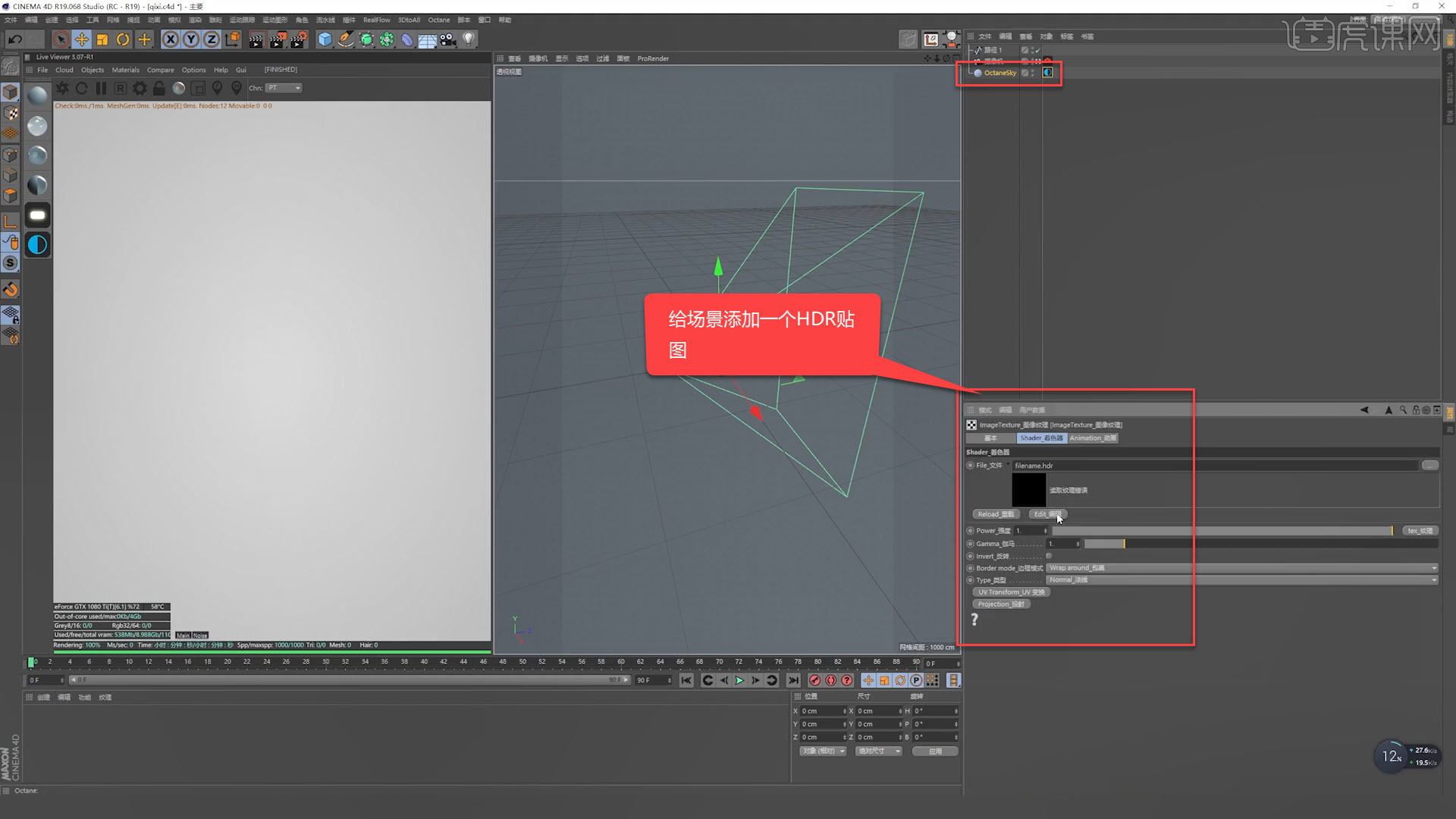This screenshot has height=819, width=1456.
Task: Open the Chn PT channel dropdown
Action: (284, 88)
